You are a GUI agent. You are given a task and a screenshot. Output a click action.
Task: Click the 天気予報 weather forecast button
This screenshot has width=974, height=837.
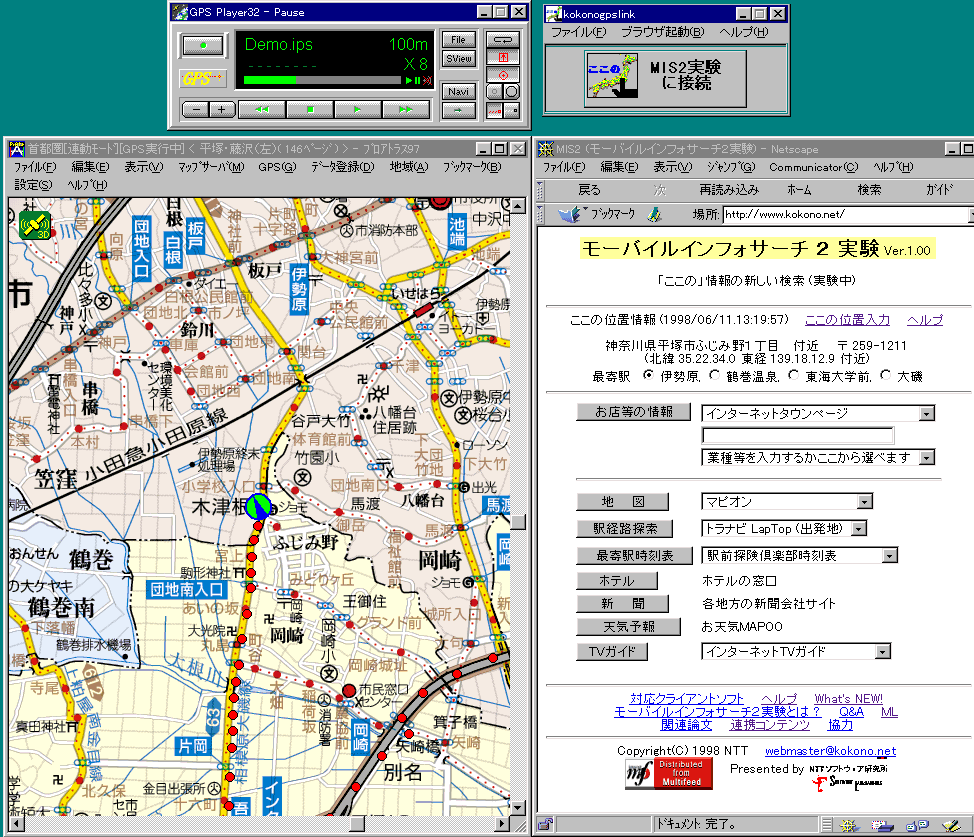pos(628,627)
